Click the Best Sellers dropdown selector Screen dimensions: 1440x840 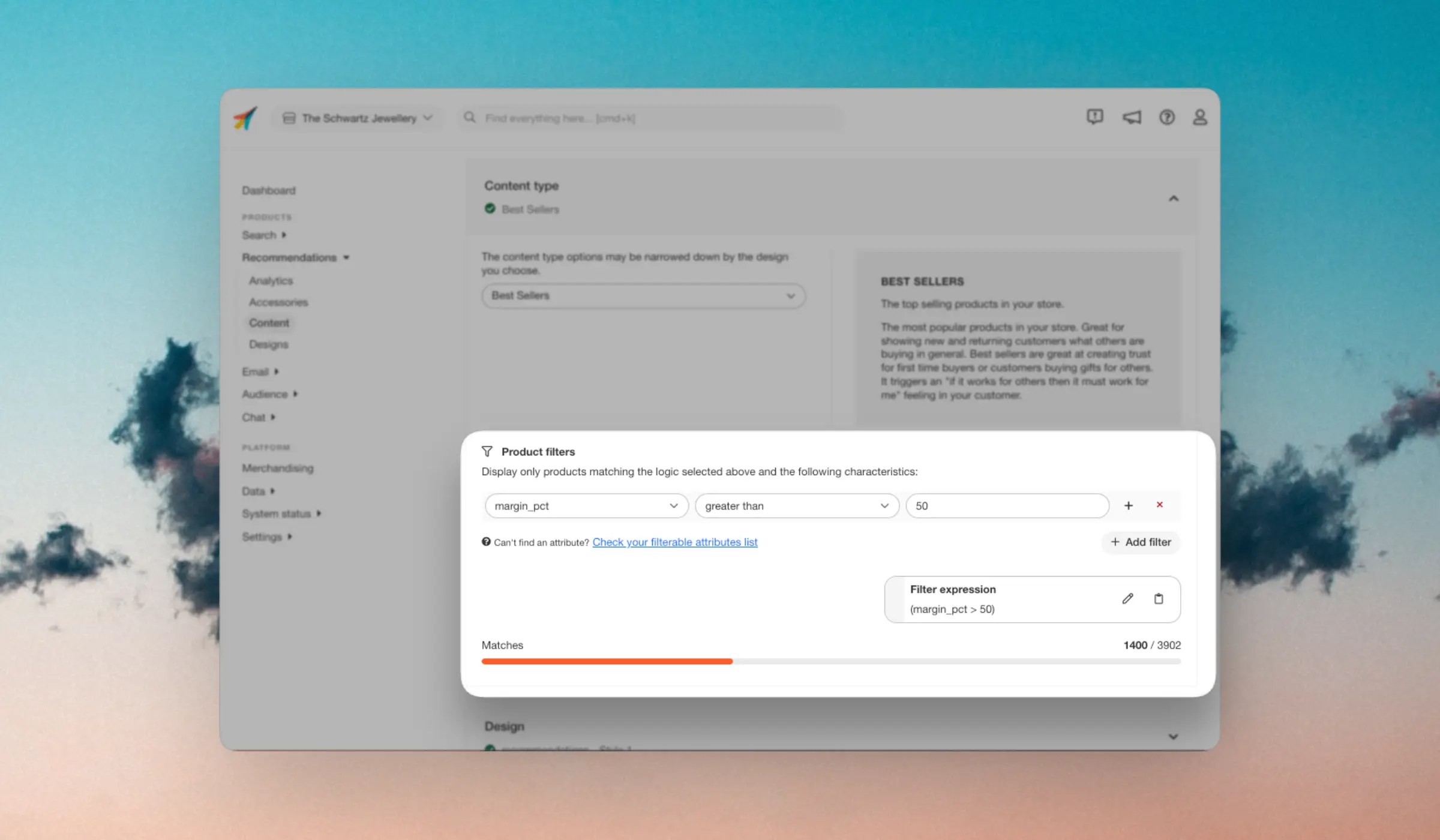642,295
